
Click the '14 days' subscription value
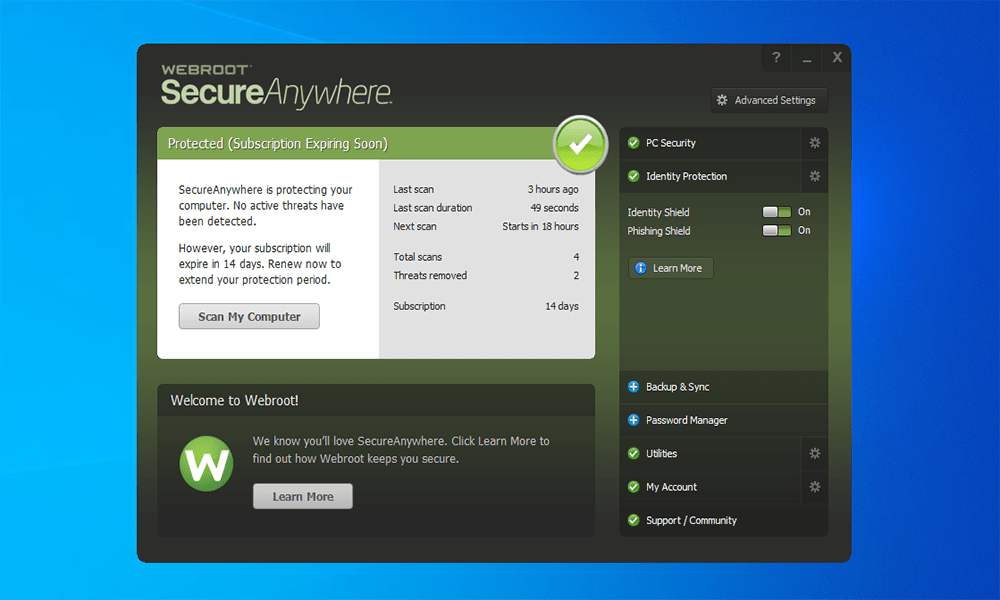pos(562,306)
